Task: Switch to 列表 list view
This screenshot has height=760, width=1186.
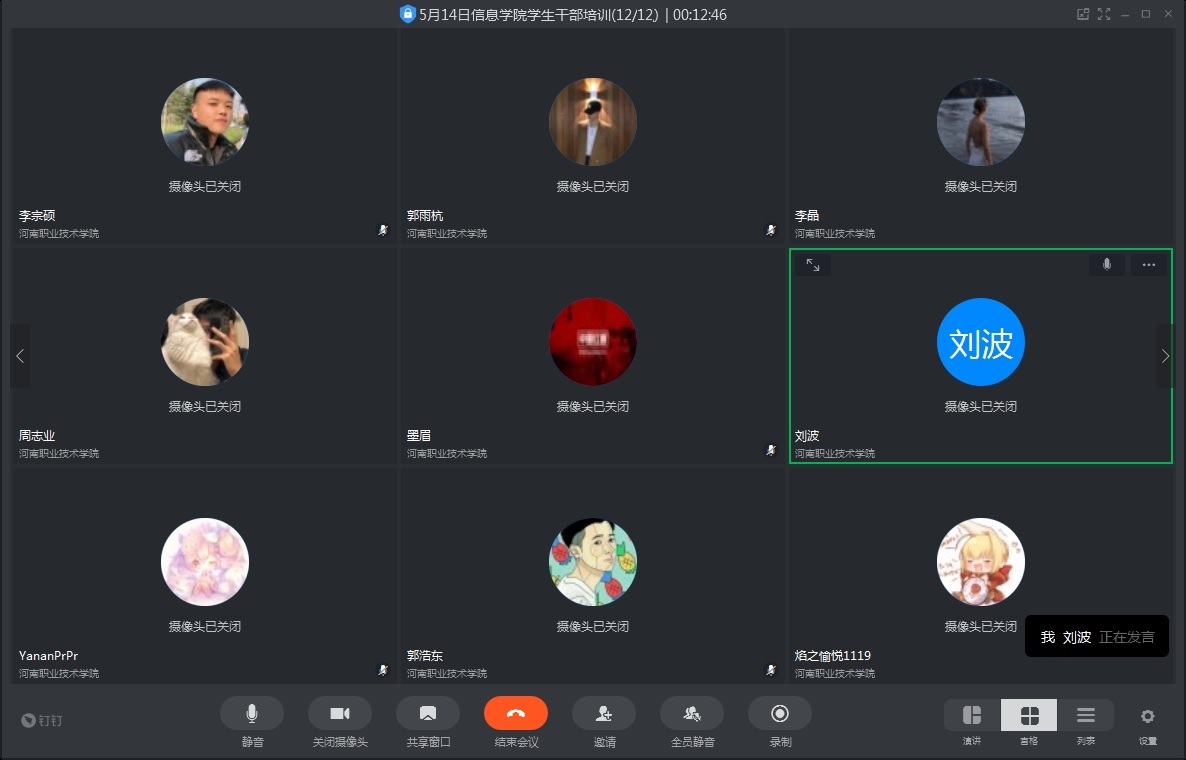Action: 1086,716
